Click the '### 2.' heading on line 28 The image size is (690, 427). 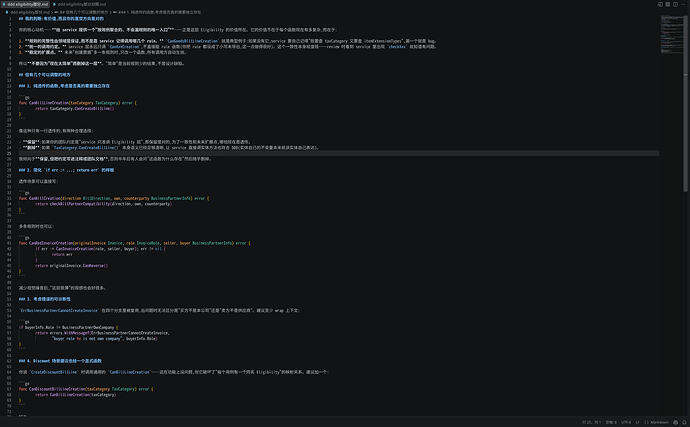[66, 170]
